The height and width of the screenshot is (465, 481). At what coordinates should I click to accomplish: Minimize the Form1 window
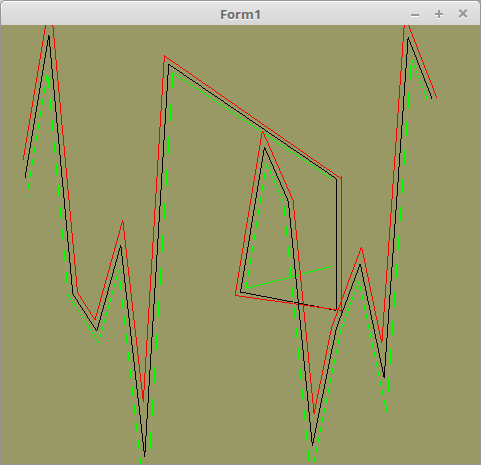(415, 15)
